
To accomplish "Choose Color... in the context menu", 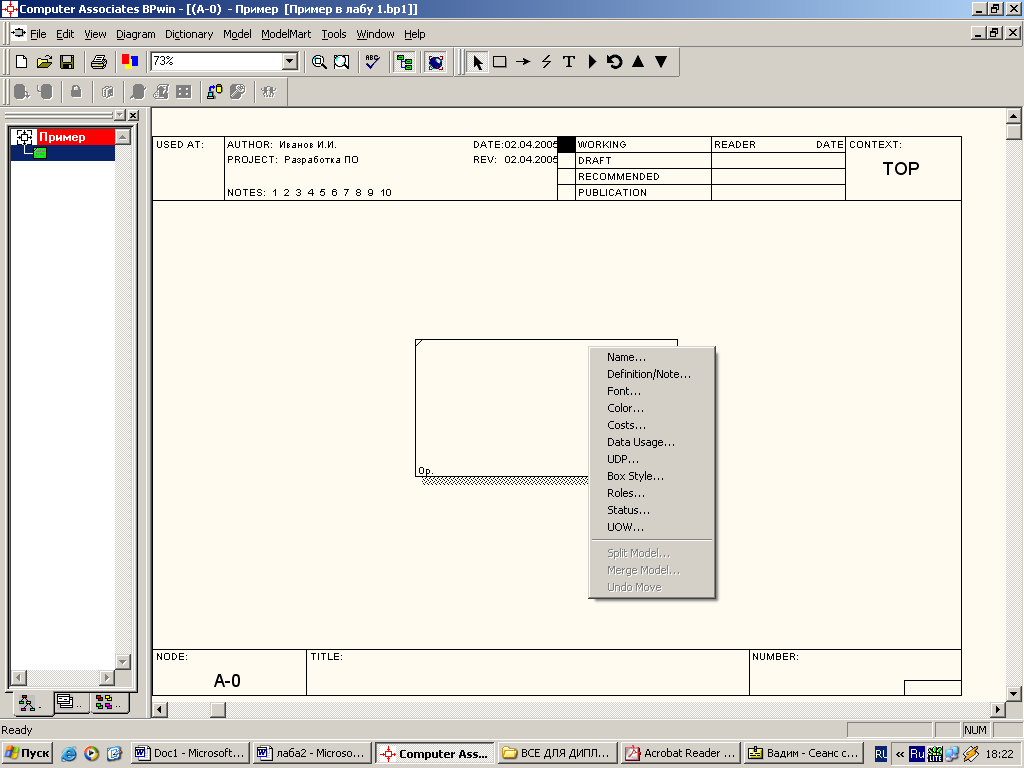I will pyautogui.click(x=625, y=408).
